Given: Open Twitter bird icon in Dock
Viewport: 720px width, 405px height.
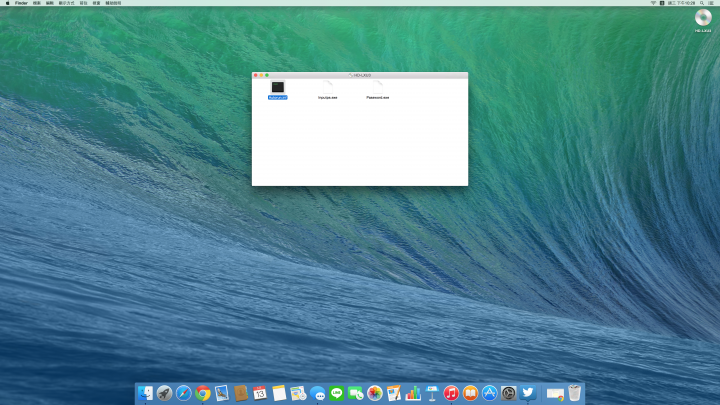Looking at the screenshot, I should coord(528,393).
